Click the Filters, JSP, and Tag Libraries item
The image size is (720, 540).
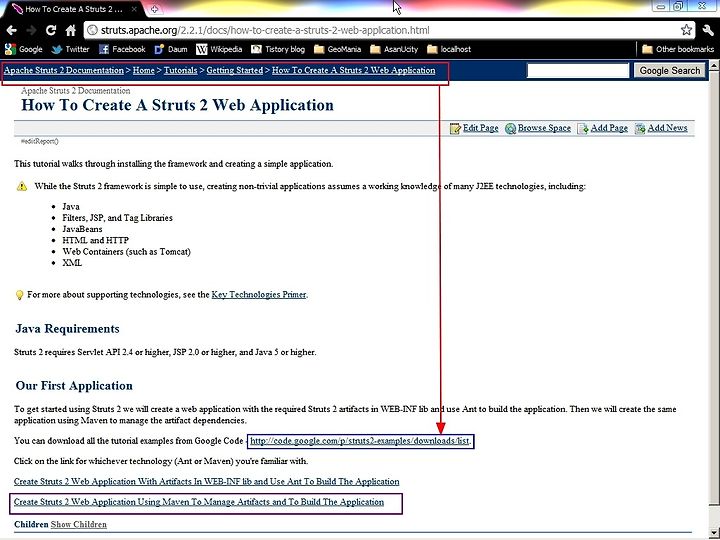pos(118,218)
